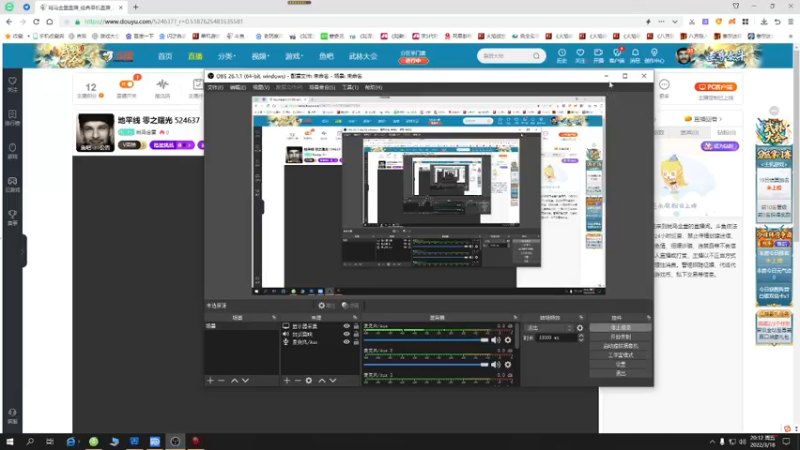Show hidden icons in the system tray
Viewport: 800px width, 450px height.
coord(712,442)
